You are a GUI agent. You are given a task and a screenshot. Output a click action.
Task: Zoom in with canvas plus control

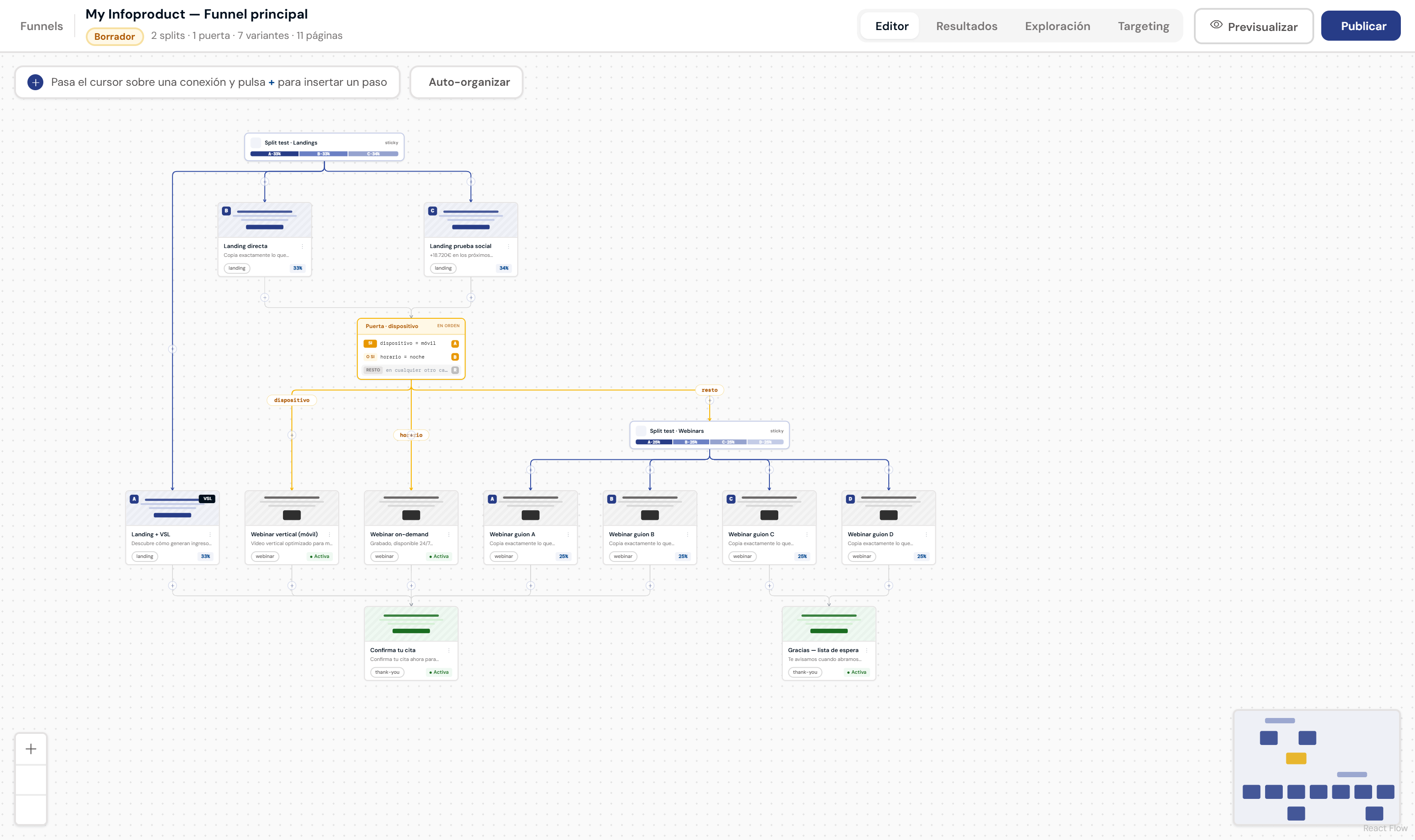pyautogui.click(x=31, y=749)
